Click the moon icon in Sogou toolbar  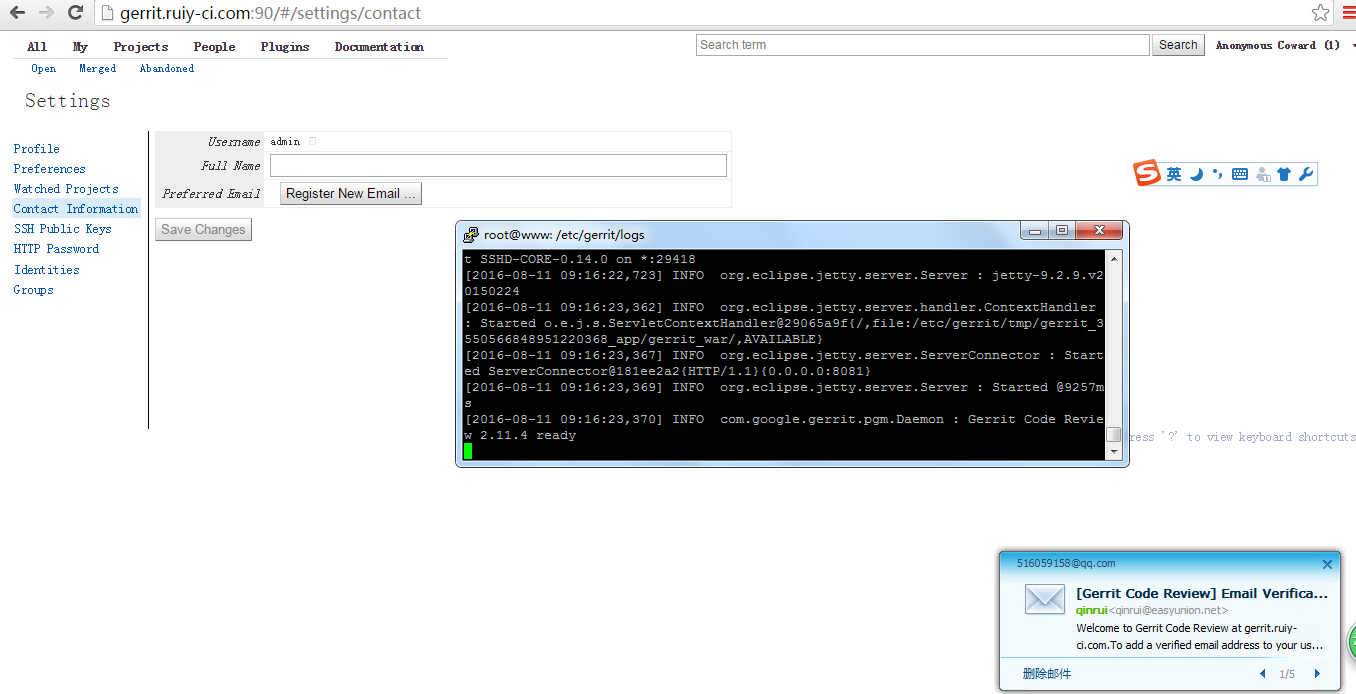pyautogui.click(x=1196, y=174)
